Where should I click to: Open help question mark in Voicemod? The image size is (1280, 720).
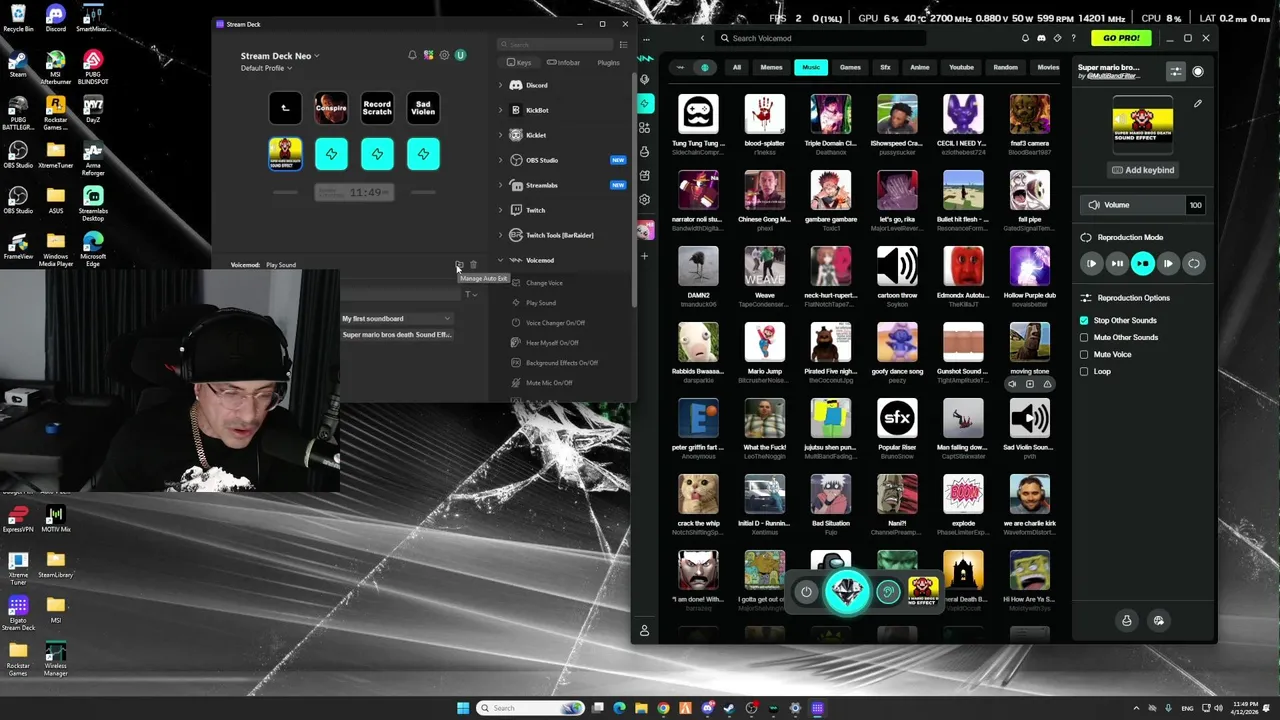pyautogui.click(x=1074, y=38)
